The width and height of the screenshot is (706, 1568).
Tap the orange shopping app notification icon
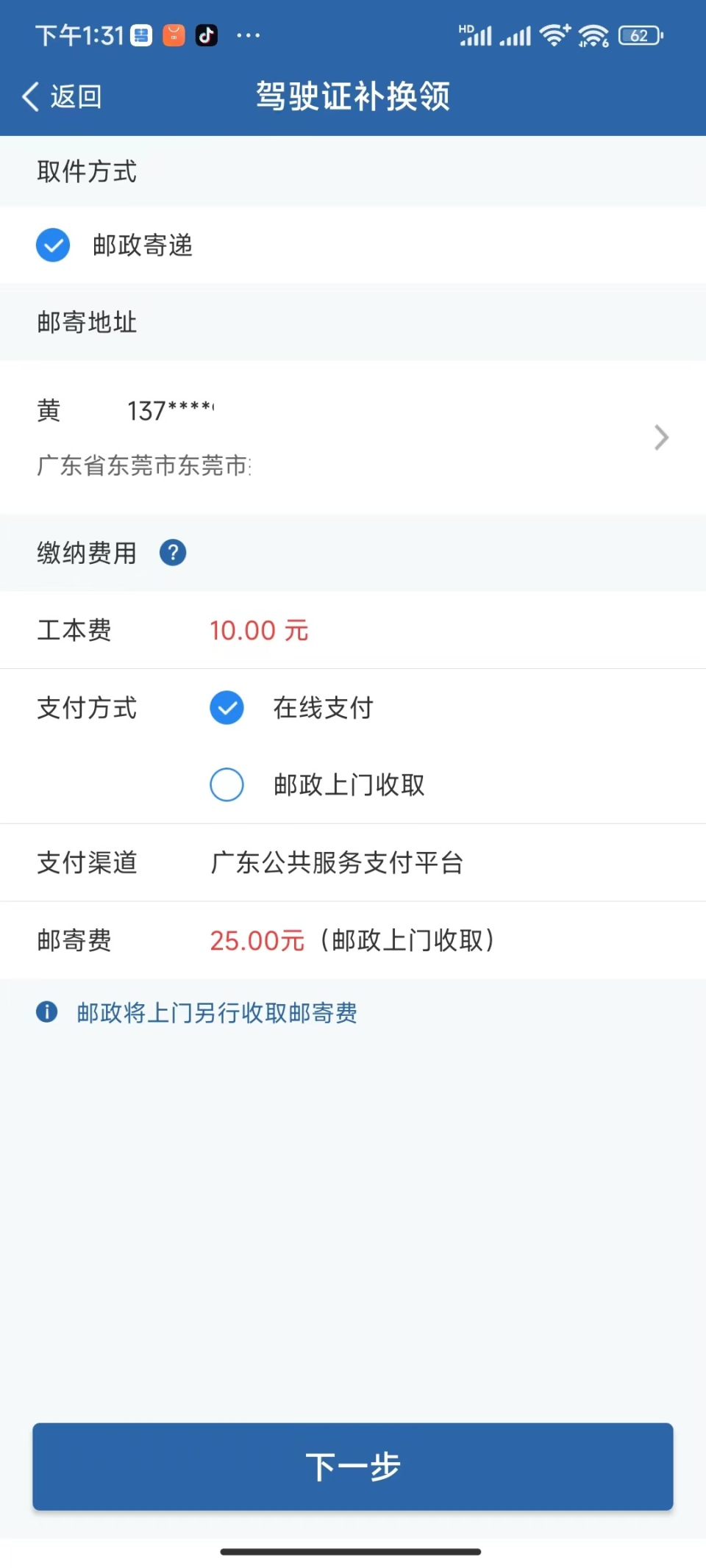[174, 35]
